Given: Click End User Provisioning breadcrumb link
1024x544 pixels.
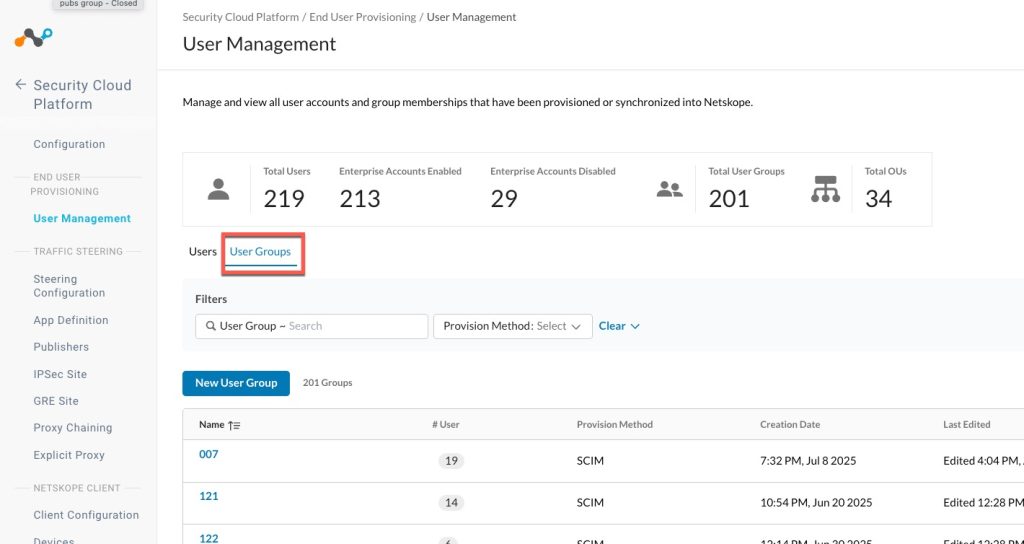Looking at the screenshot, I should tap(362, 17).
